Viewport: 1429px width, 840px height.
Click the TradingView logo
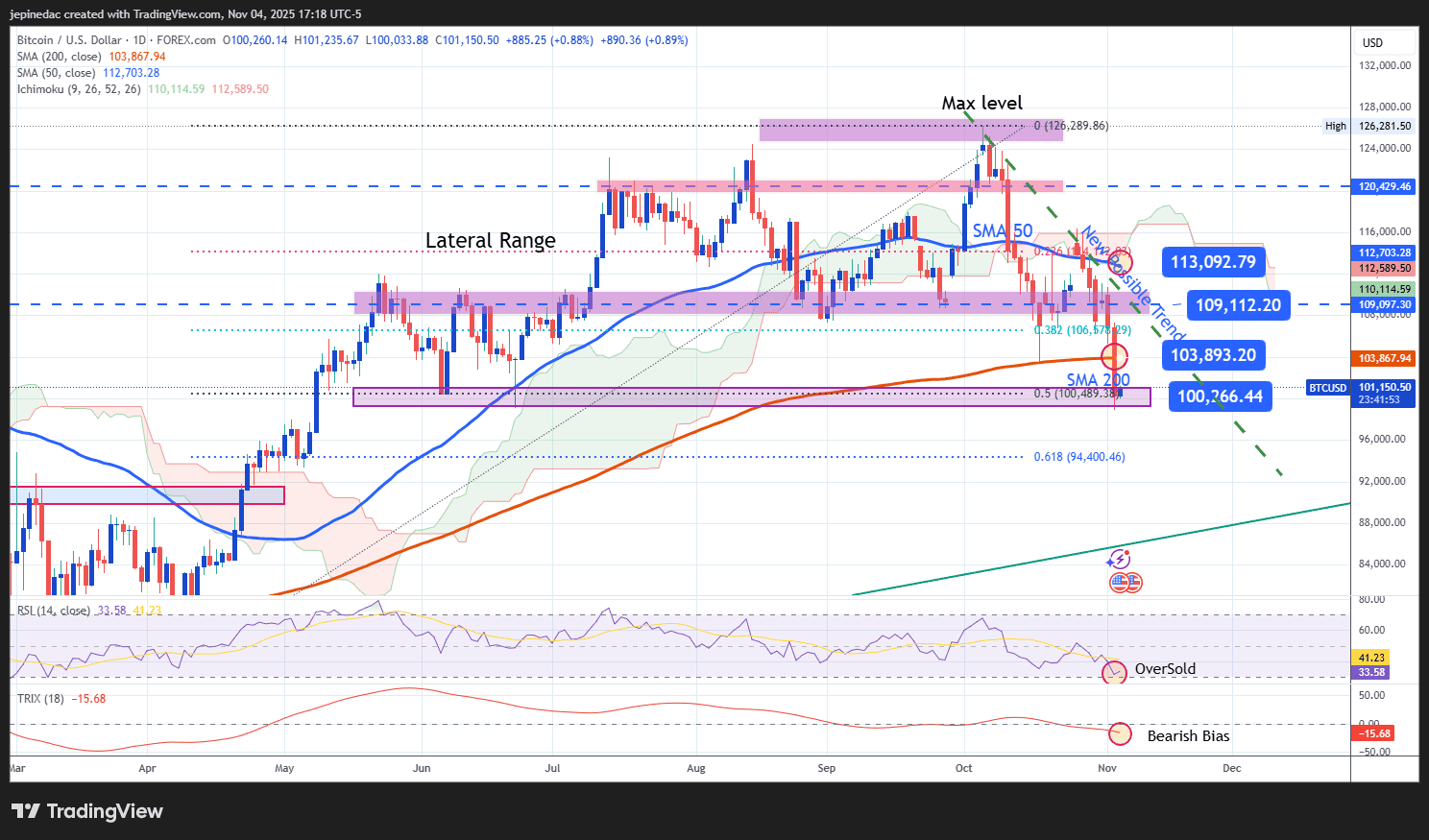87,811
